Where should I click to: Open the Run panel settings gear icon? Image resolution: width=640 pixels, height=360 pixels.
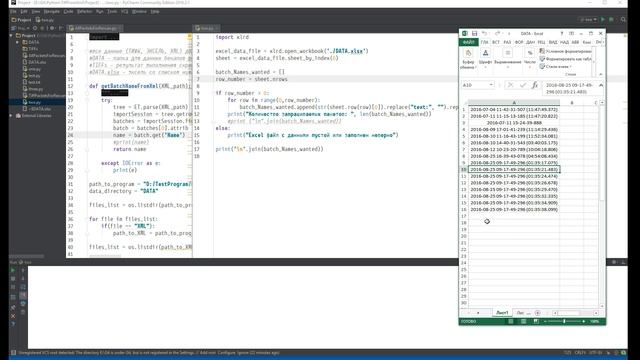[614, 262]
